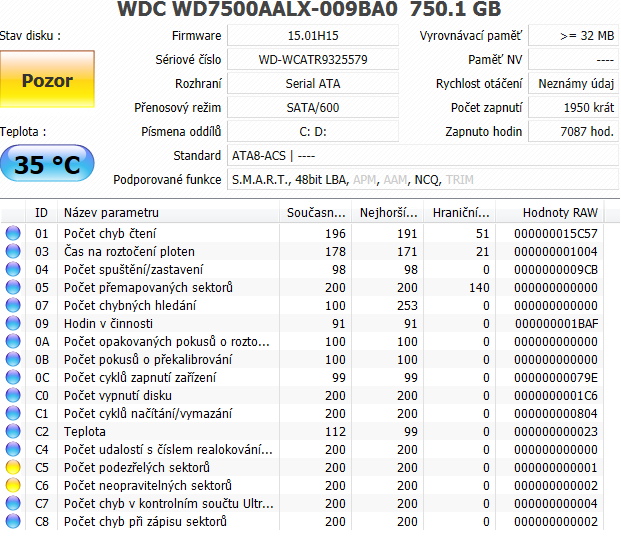621x540 pixels.
Task: Select the row named Hodin v činnosti
Action: (x=303, y=323)
